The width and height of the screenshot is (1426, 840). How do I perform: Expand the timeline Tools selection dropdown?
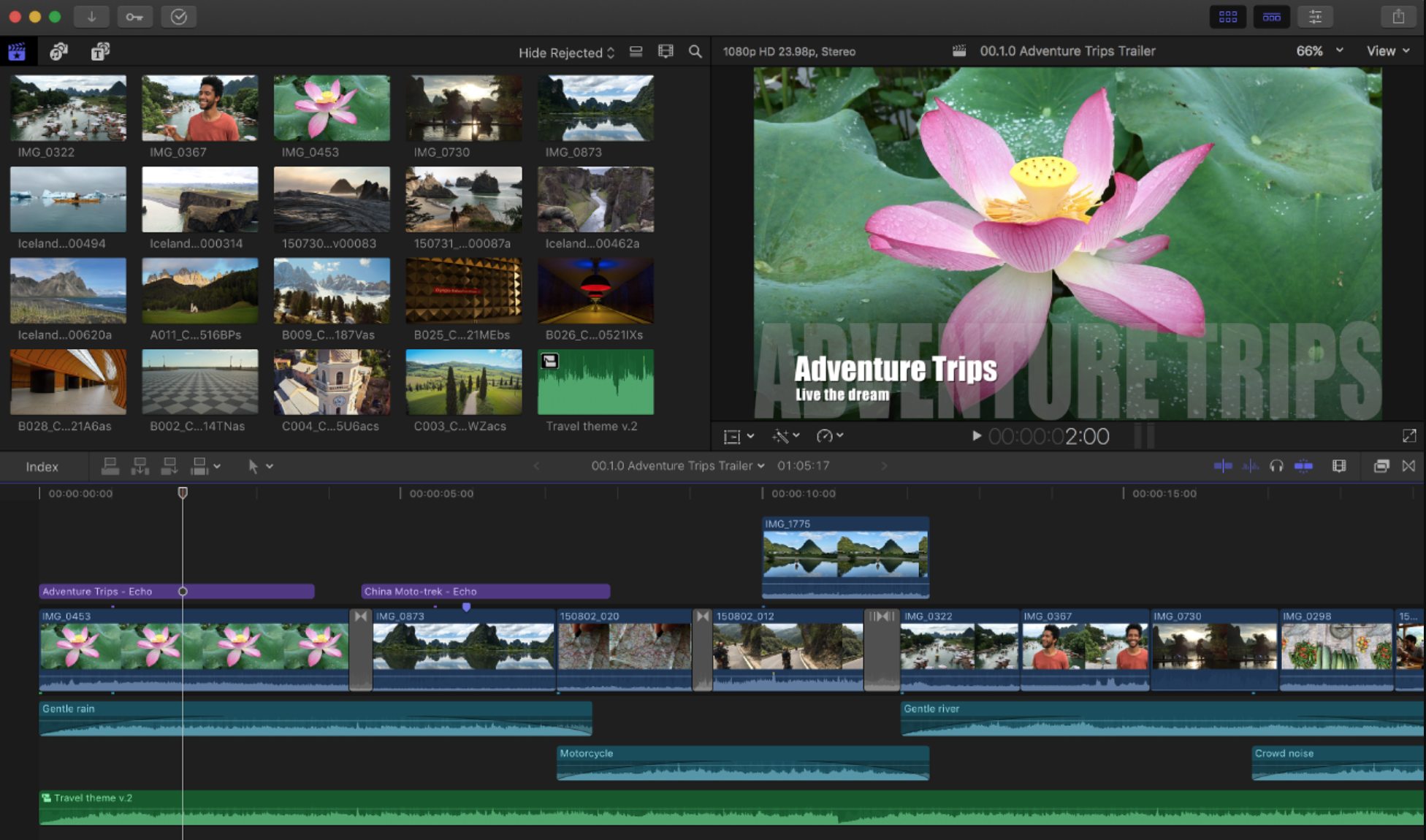point(260,466)
